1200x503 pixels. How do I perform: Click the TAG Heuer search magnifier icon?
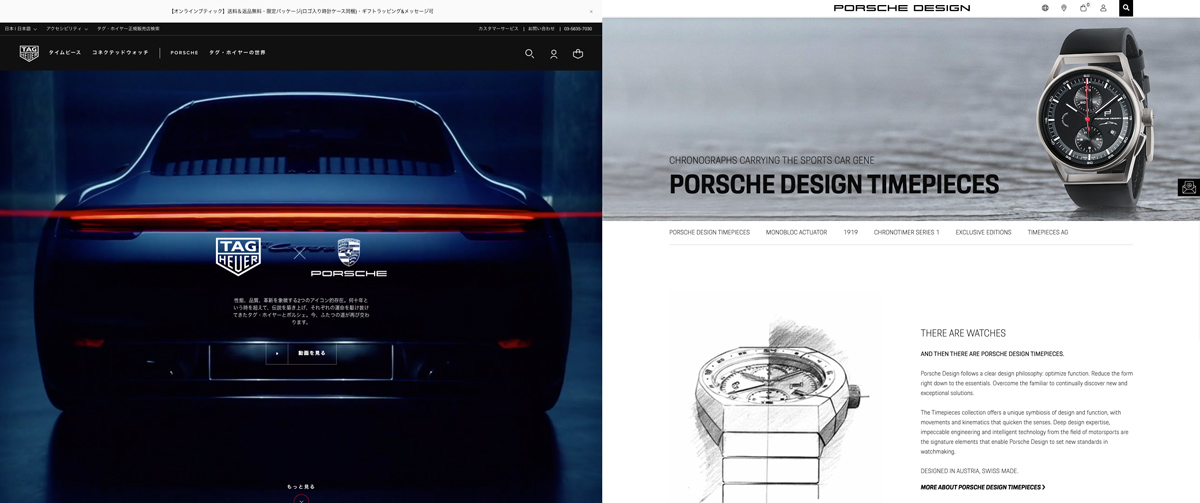529,53
